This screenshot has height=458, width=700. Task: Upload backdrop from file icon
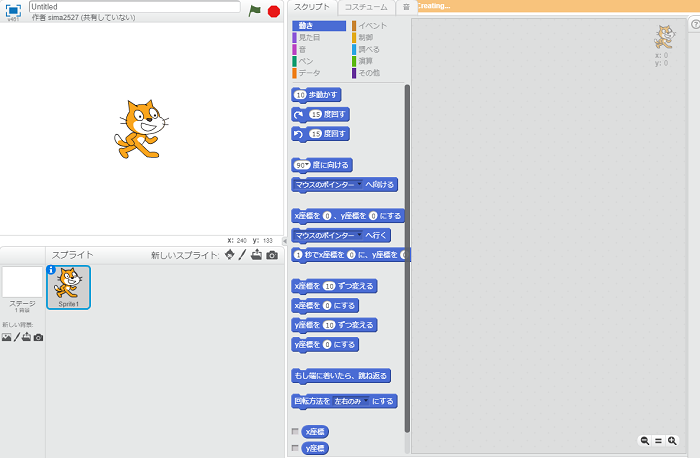point(26,337)
